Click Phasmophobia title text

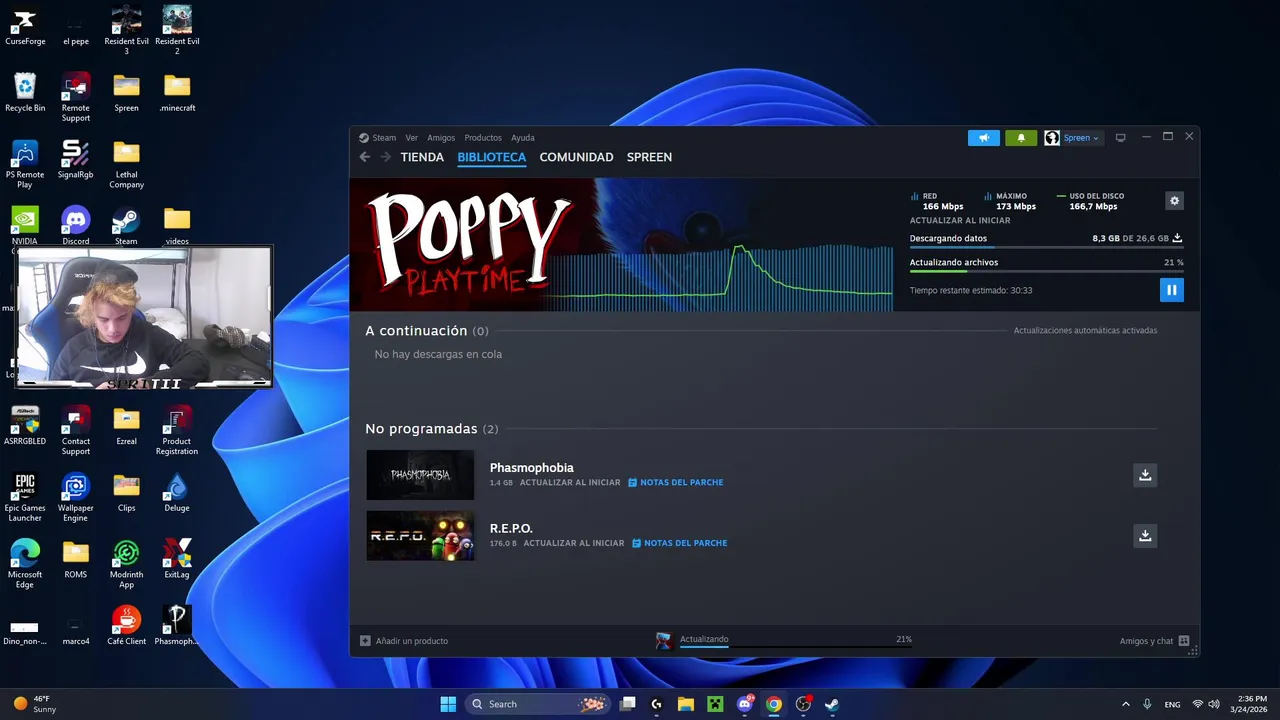coord(531,467)
